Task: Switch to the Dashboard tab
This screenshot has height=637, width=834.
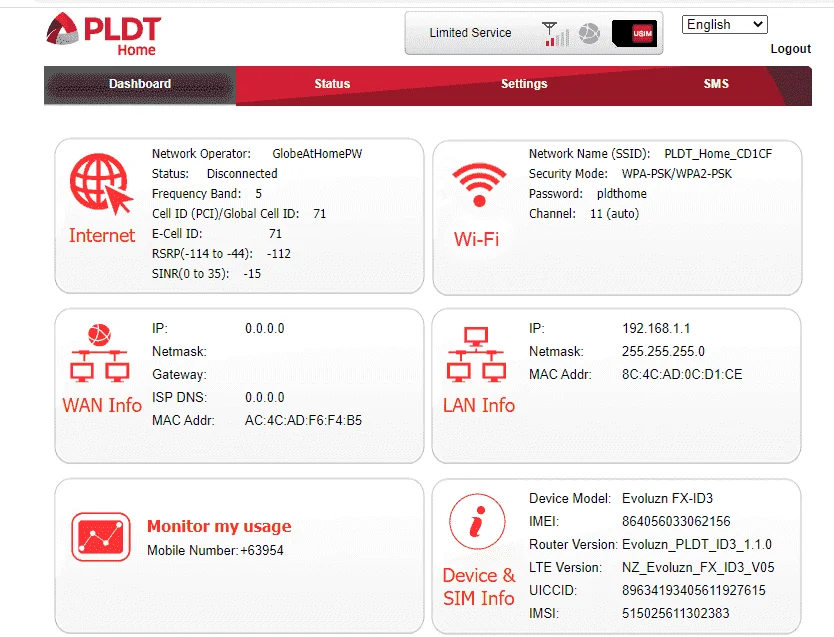Action: tap(140, 84)
